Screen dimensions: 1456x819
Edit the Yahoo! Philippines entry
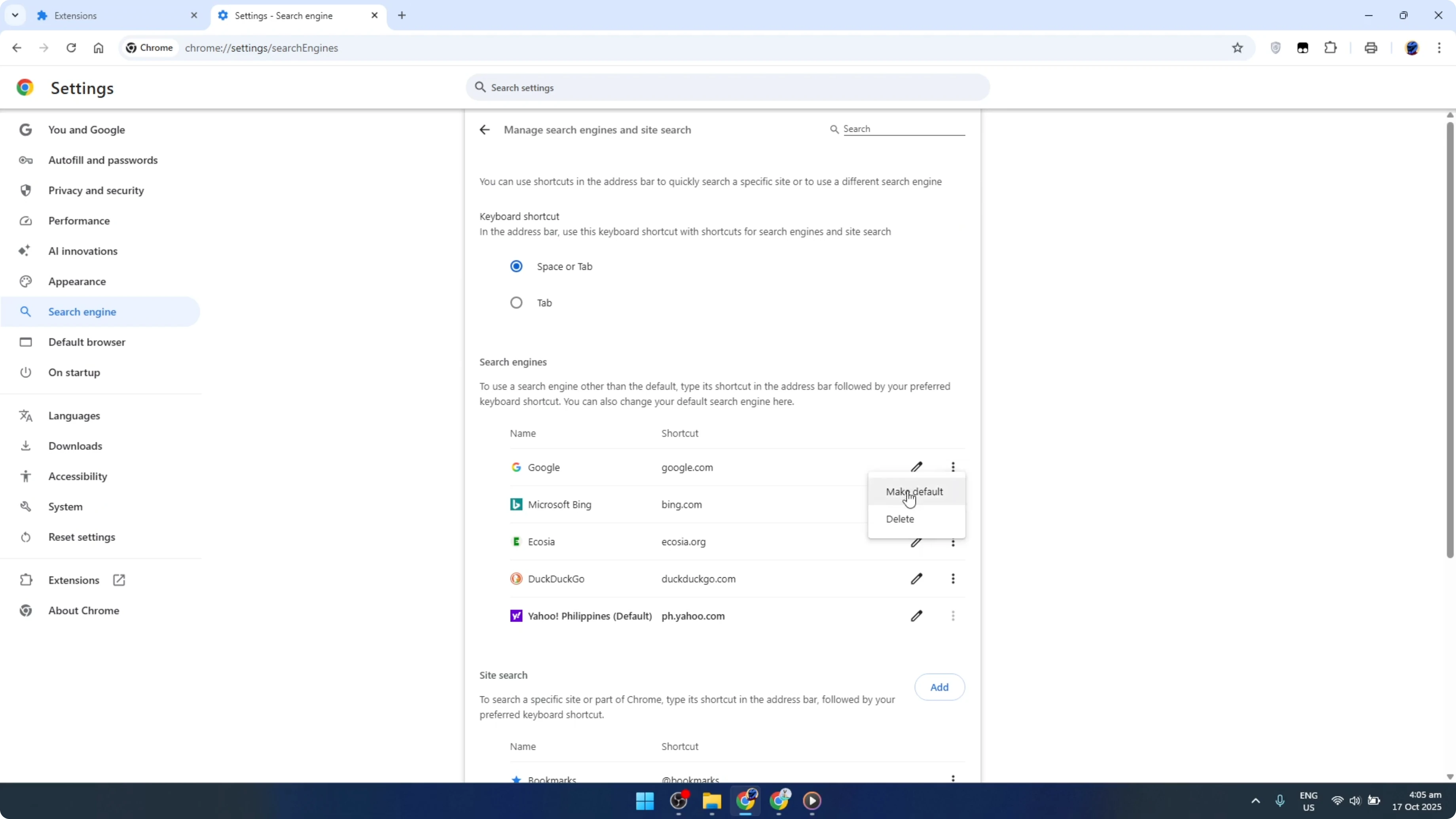click(x=916, y=616)
